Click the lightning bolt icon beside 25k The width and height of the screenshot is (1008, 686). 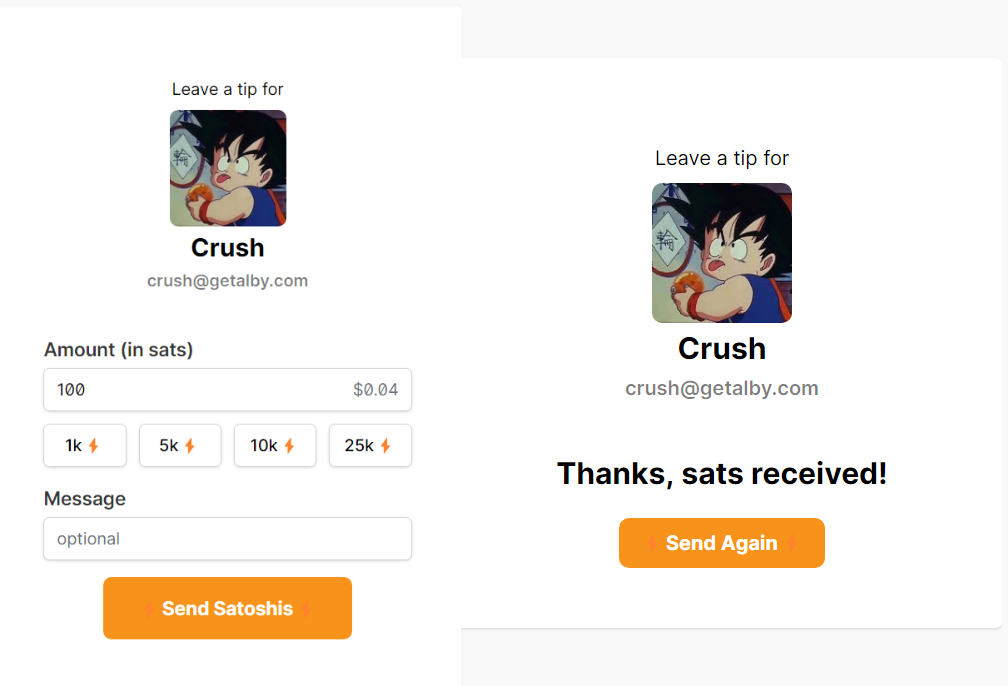pyautogui.click(x=385, y=446)
